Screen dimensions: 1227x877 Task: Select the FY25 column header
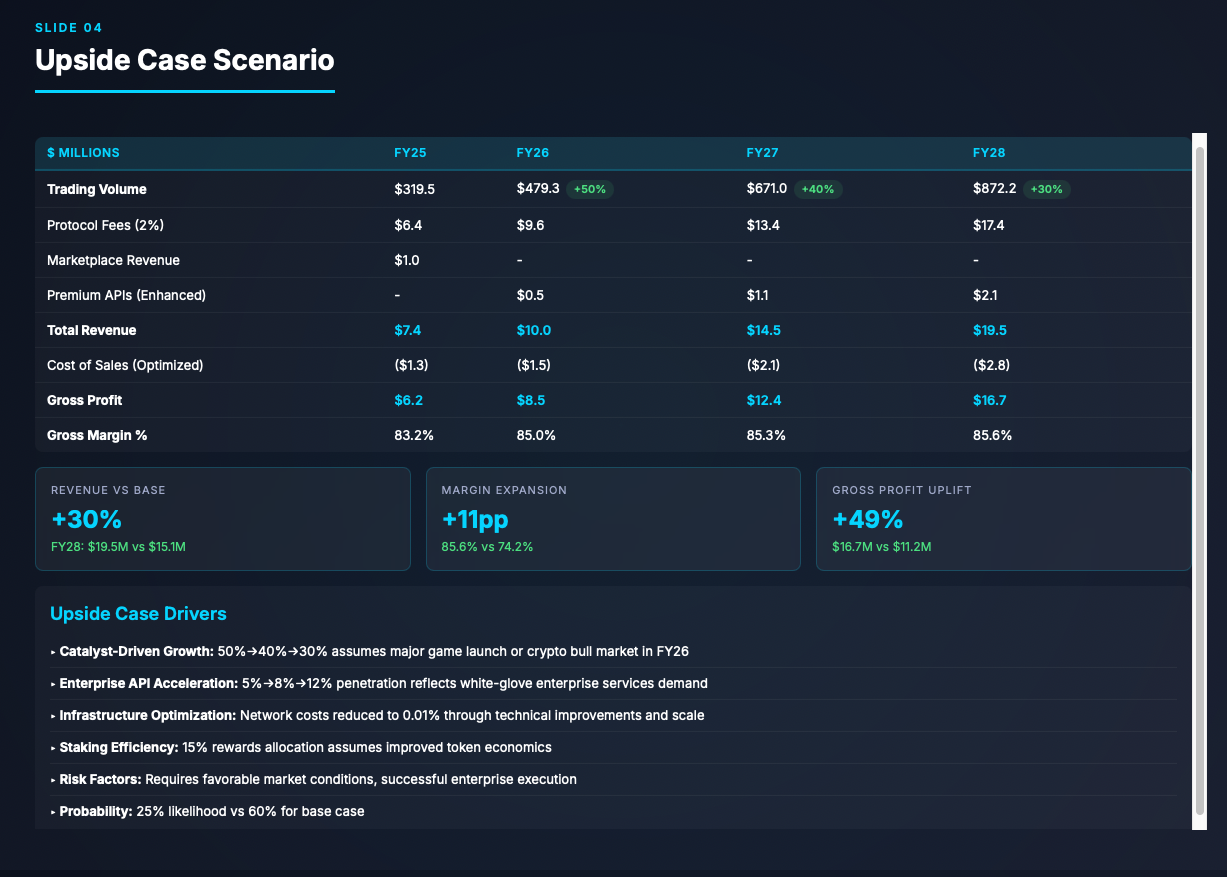pos(410,153)
